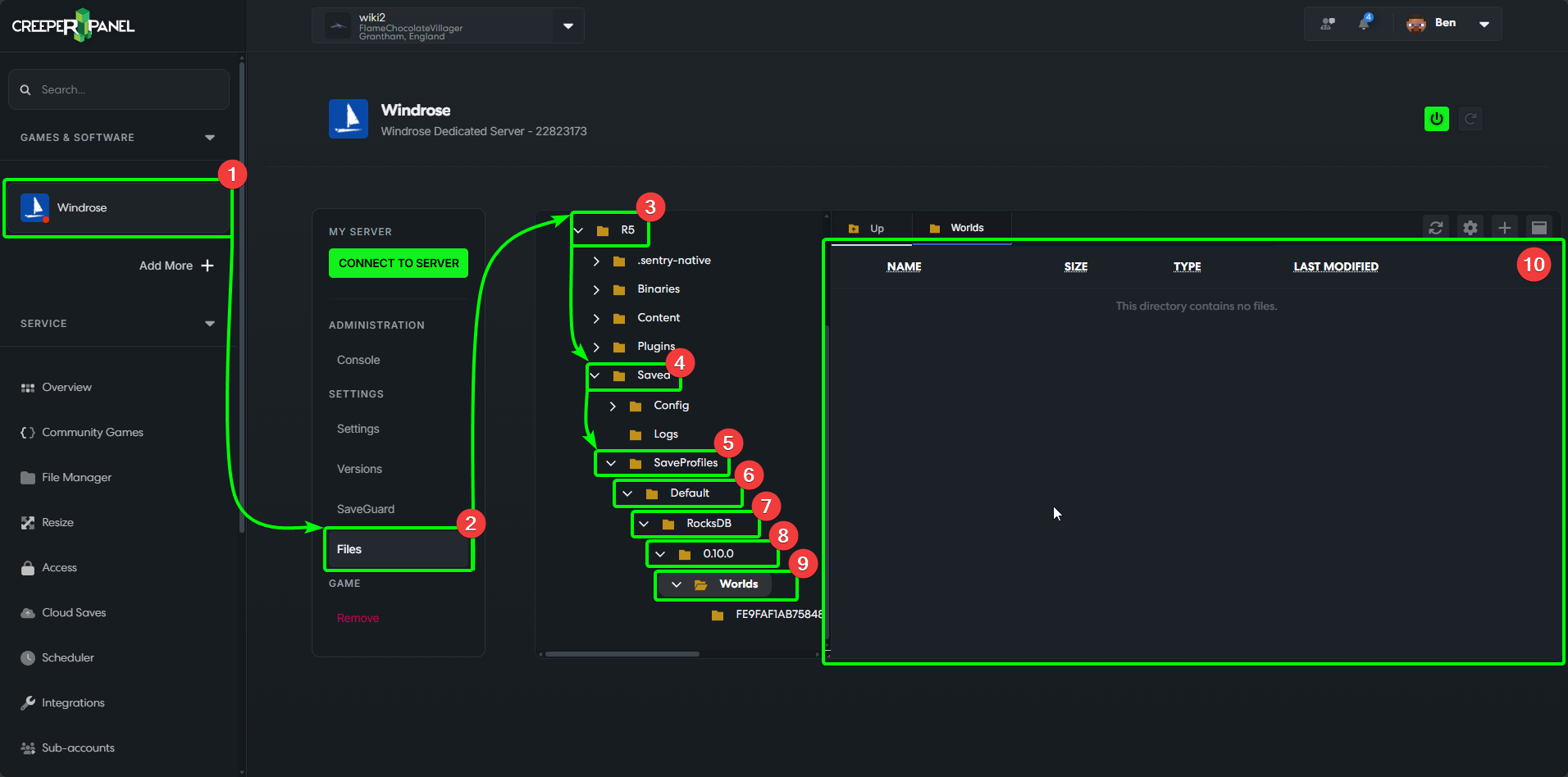
Task: Expand the Binaries folder
Action: (596, 289)
